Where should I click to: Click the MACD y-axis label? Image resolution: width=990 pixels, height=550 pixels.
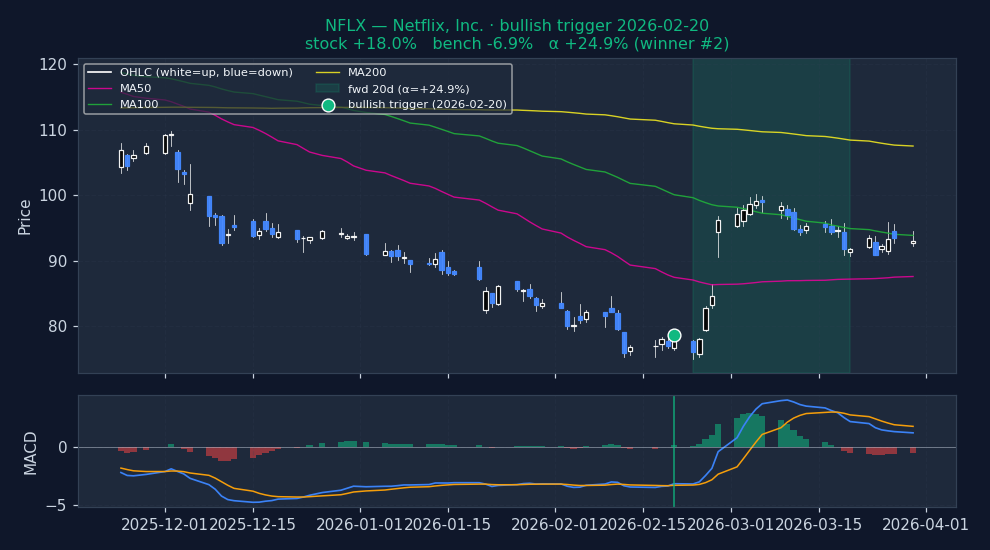(x=30, y=453)
